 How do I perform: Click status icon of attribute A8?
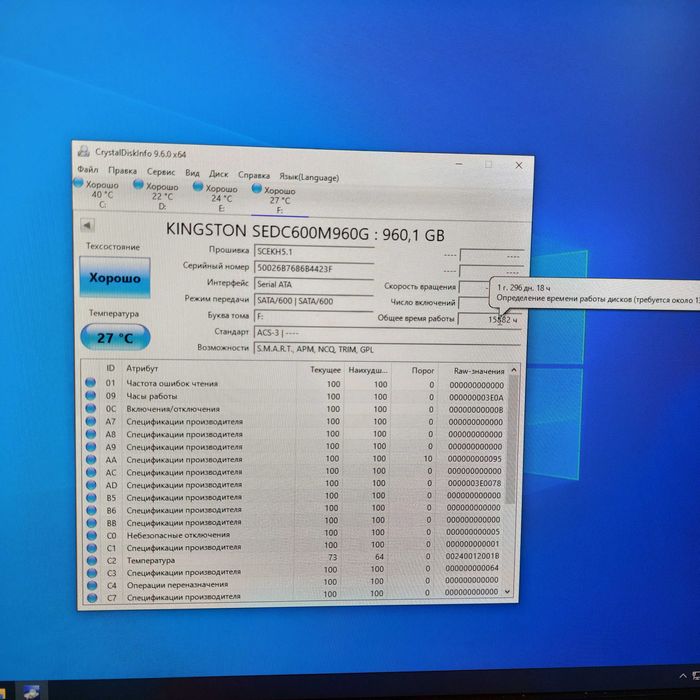pyautogui.click(x=91, y=433)
